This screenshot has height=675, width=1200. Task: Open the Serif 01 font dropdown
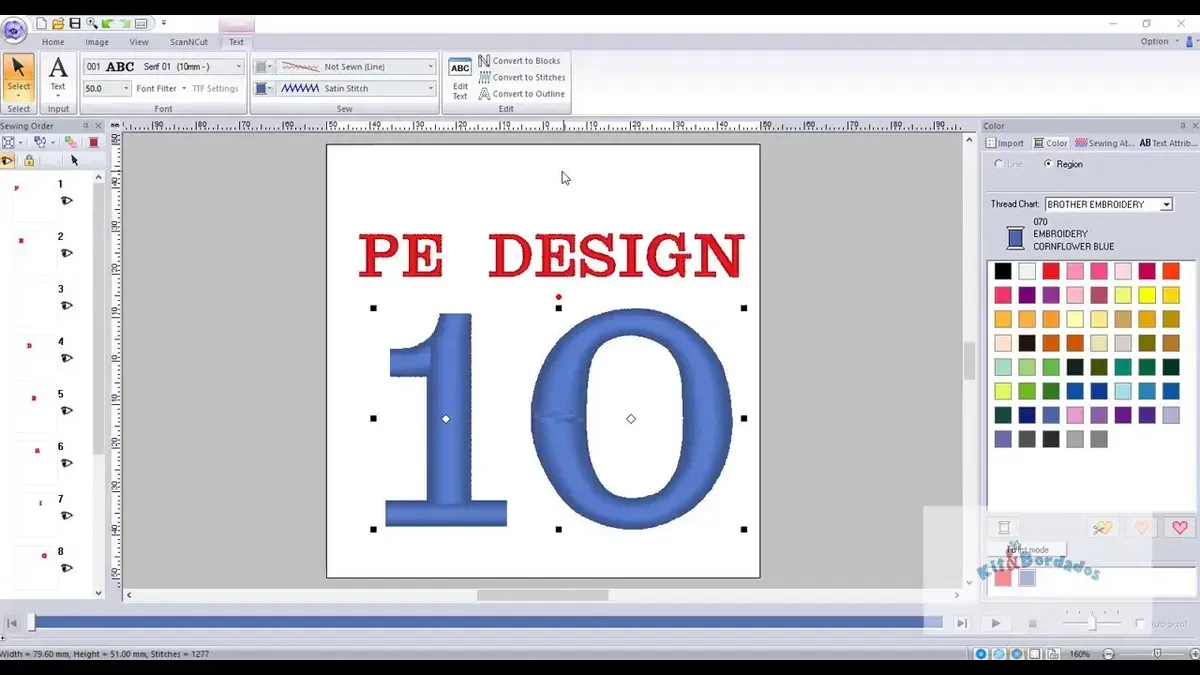tap(238, 67)
